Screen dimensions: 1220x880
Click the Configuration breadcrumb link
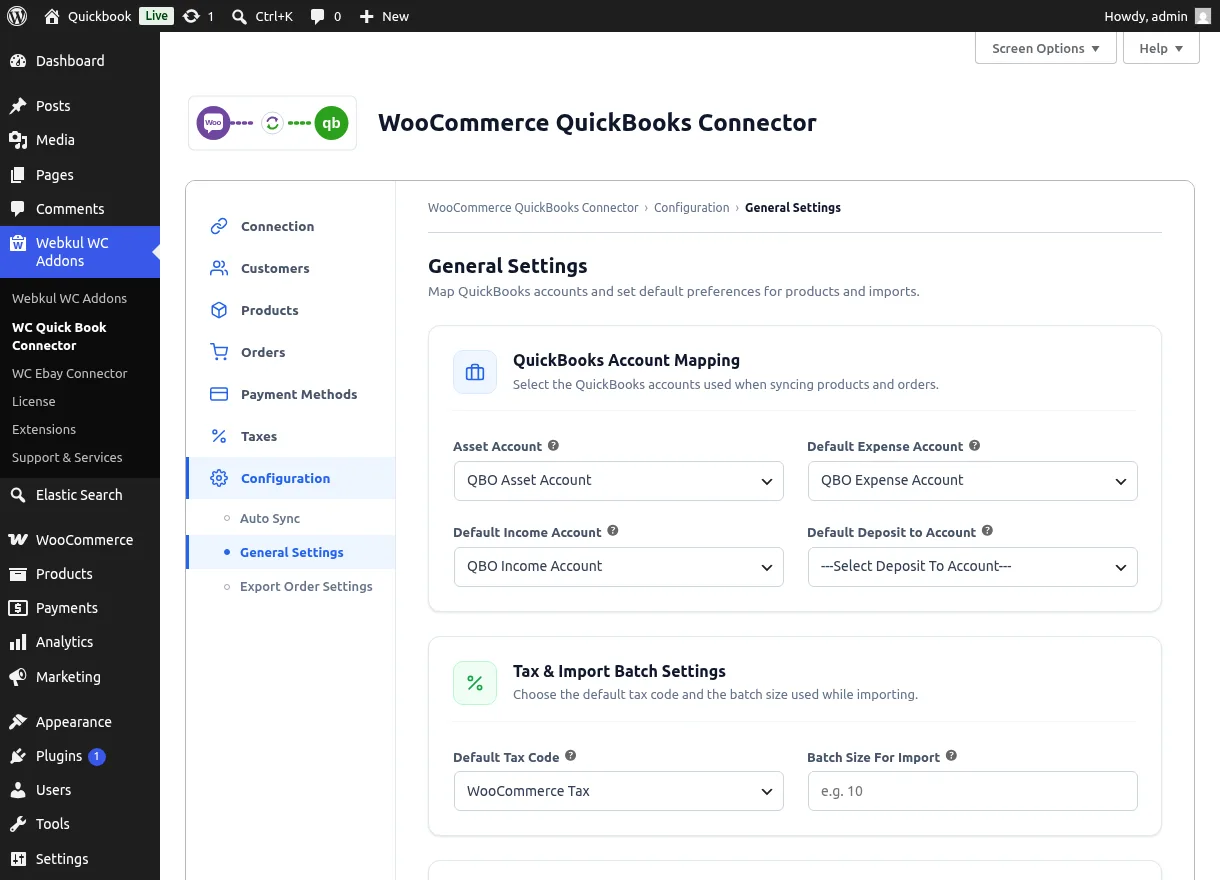point(692,208)
